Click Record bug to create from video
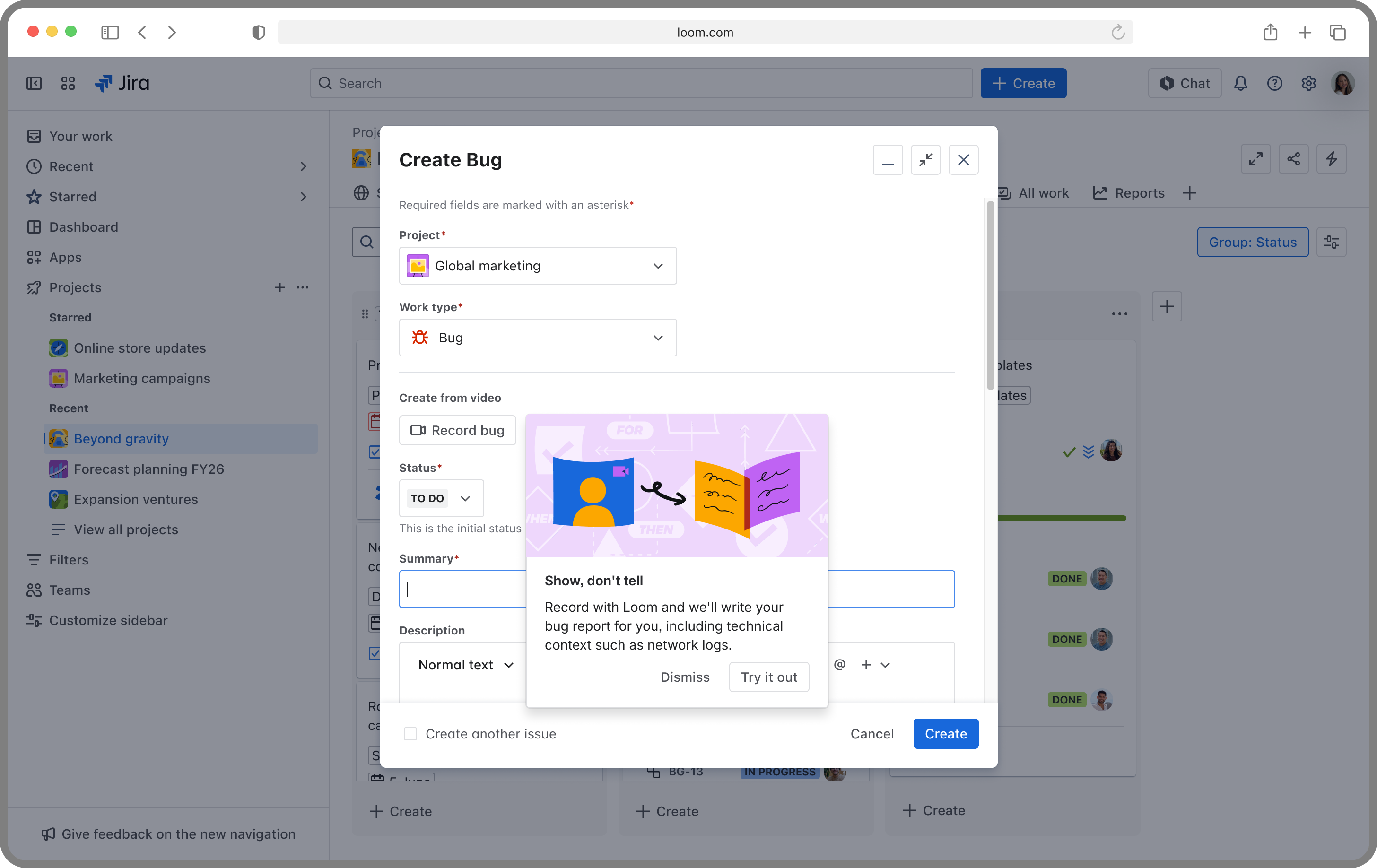 click(457, 430)
